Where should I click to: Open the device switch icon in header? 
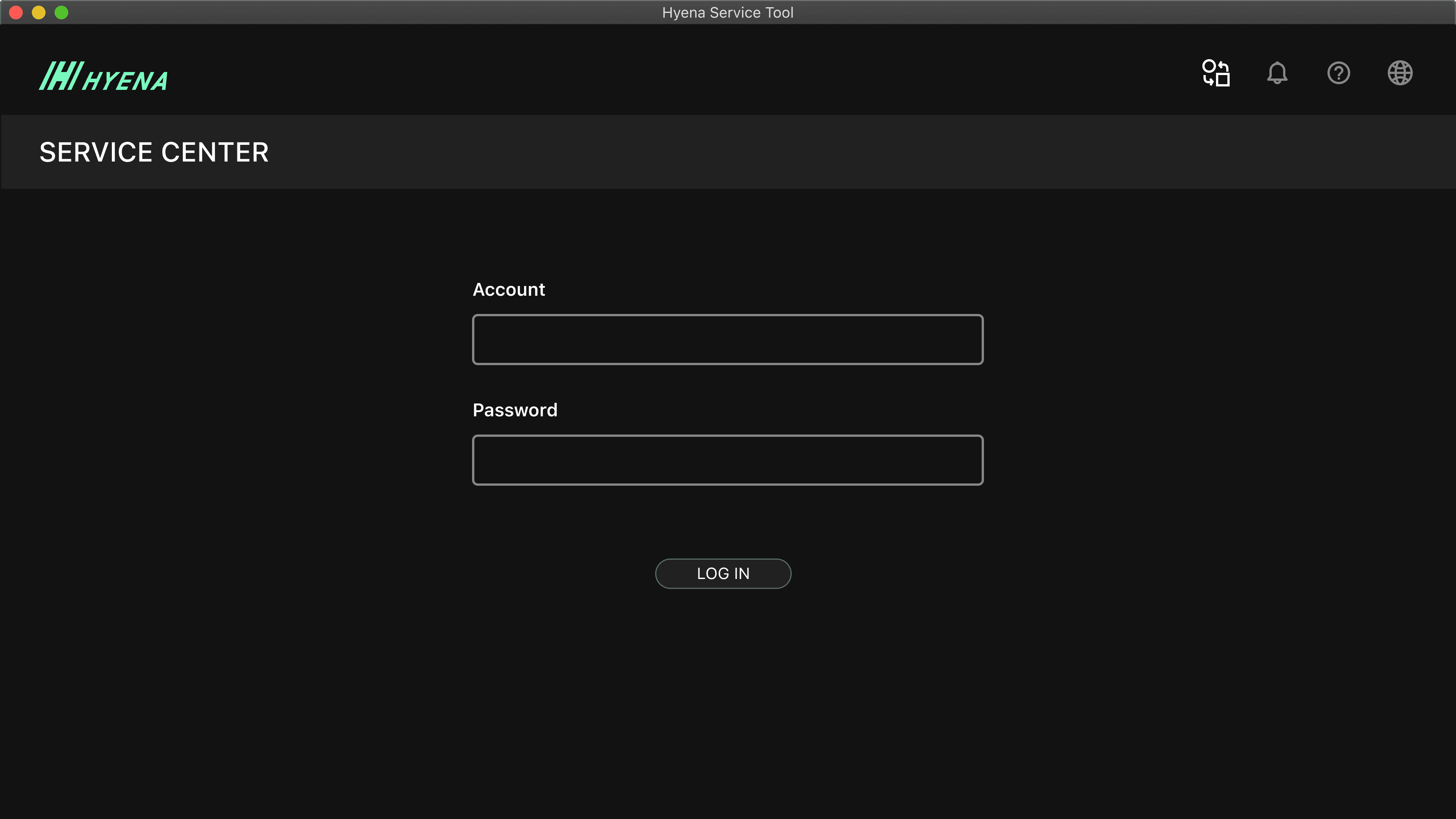click(x=1216, y=73)
